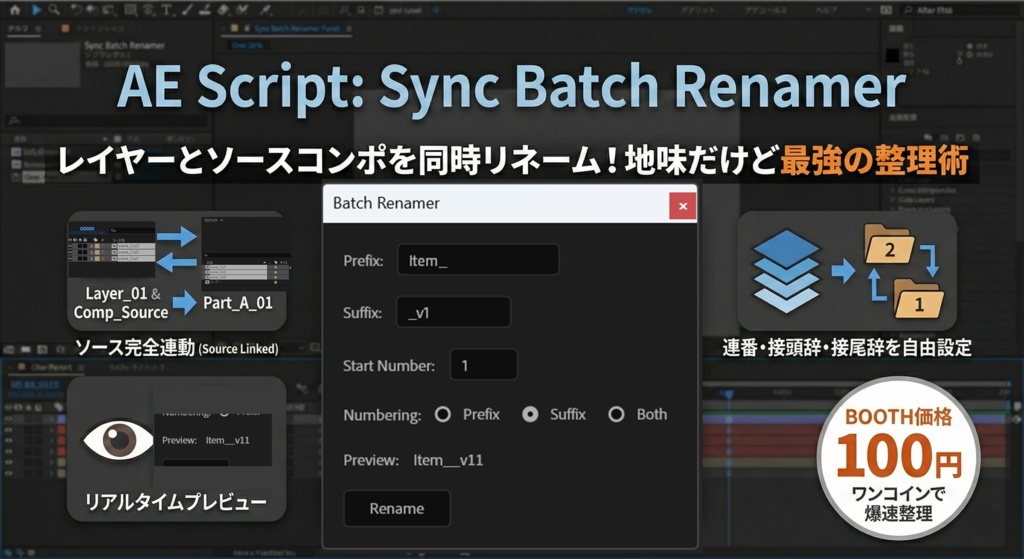
Task: Select the Selection arrow tool
Action: (37, 10)
